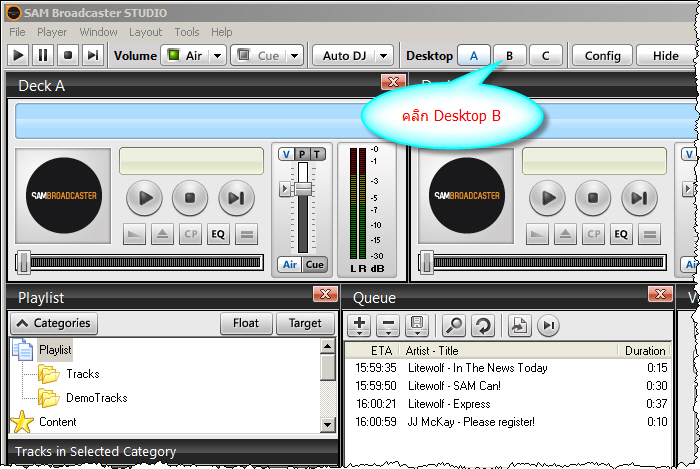Toggle the Air volume button
700x469 pixels.
[185, 55]
